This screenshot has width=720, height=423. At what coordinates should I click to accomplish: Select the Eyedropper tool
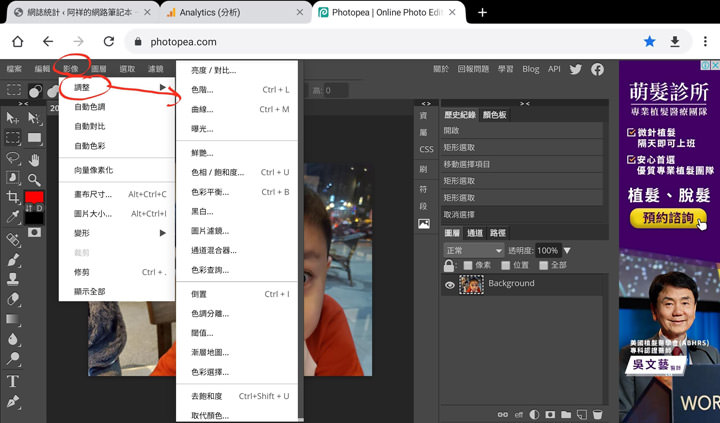pyautogui.click(x=13, y=216)
